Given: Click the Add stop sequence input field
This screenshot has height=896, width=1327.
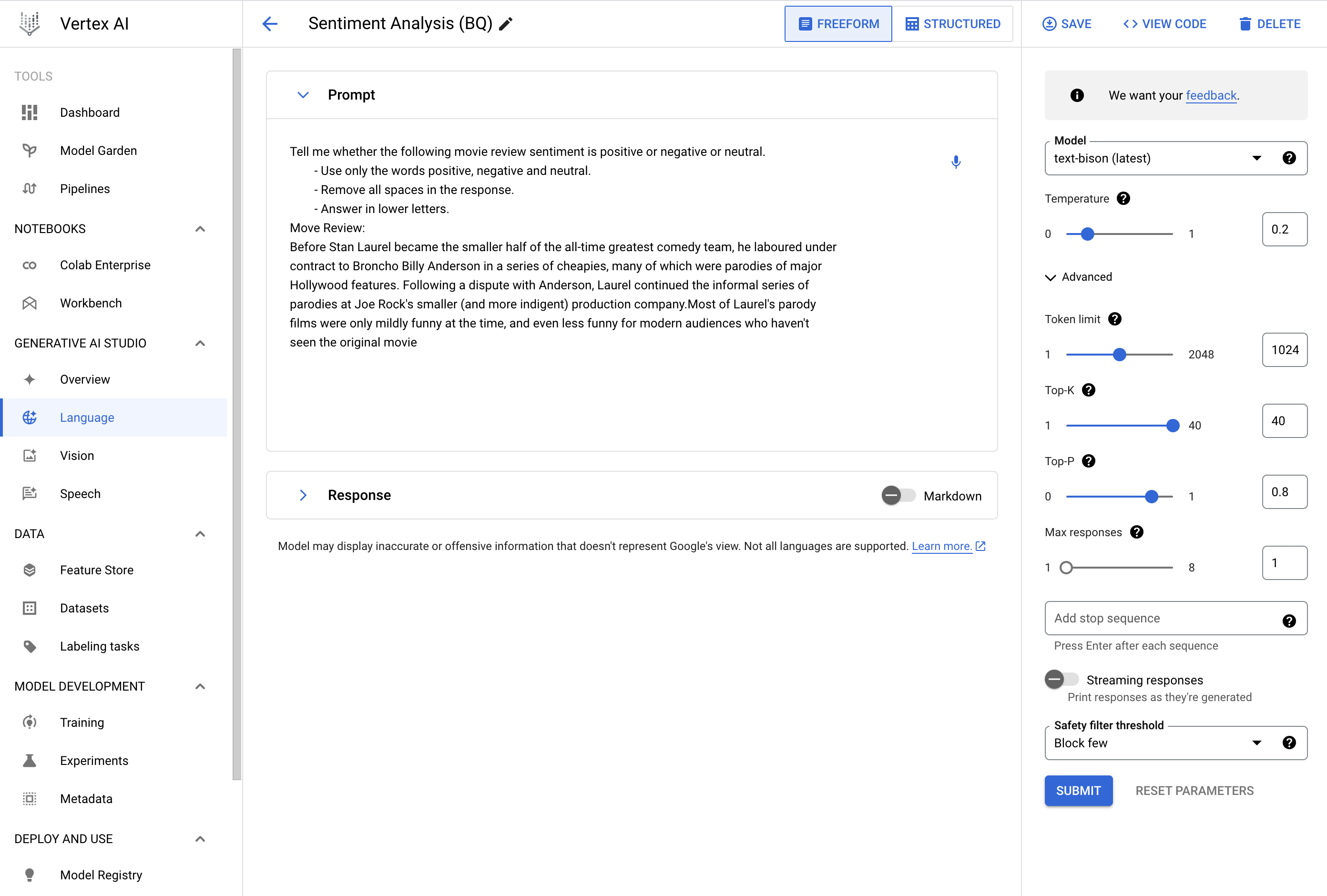Looking at the screenshot, I should pyautogui.click(x=1163, y=618).
